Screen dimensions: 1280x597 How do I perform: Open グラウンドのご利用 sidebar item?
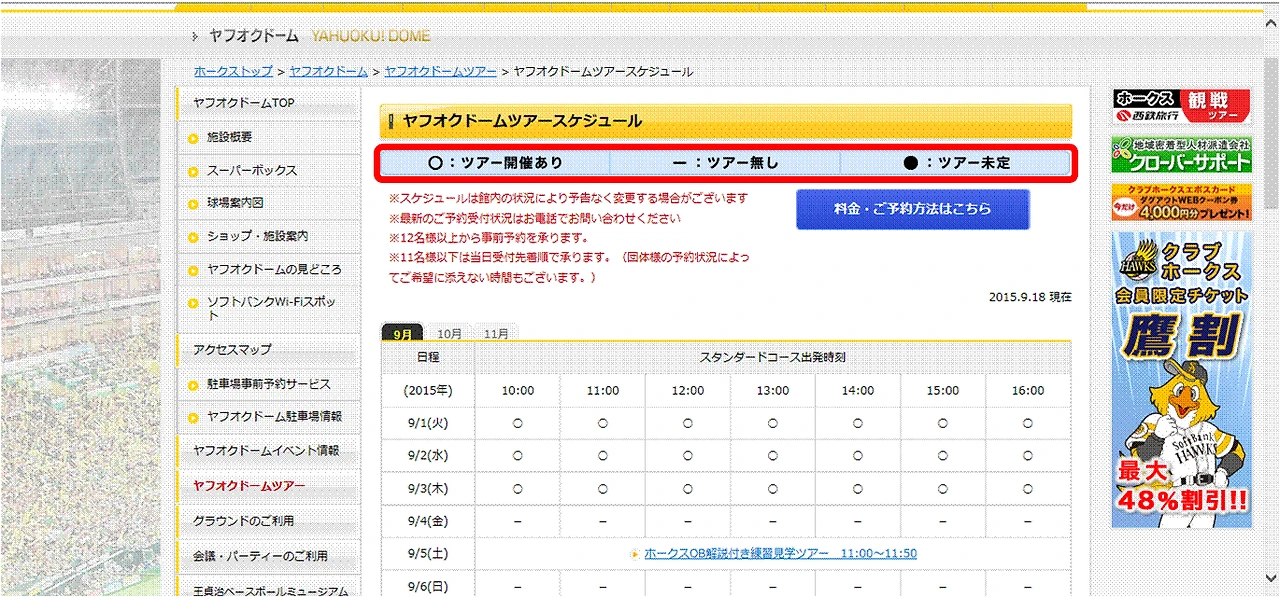coord(268,521)
